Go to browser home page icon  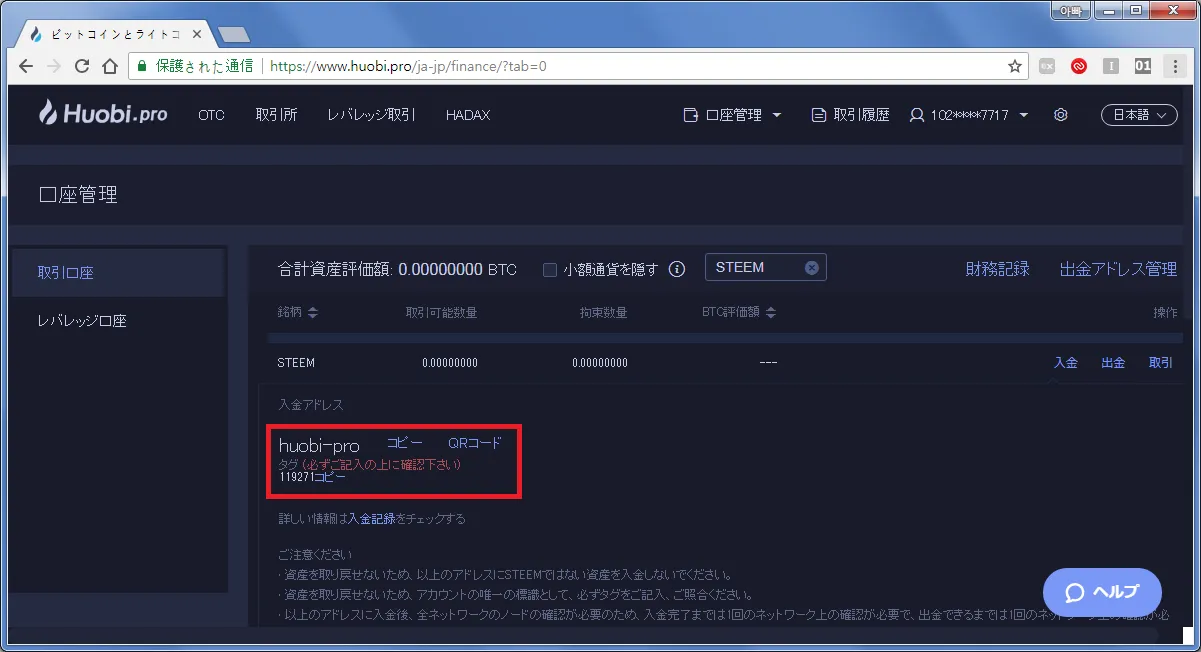click(110, 66)
